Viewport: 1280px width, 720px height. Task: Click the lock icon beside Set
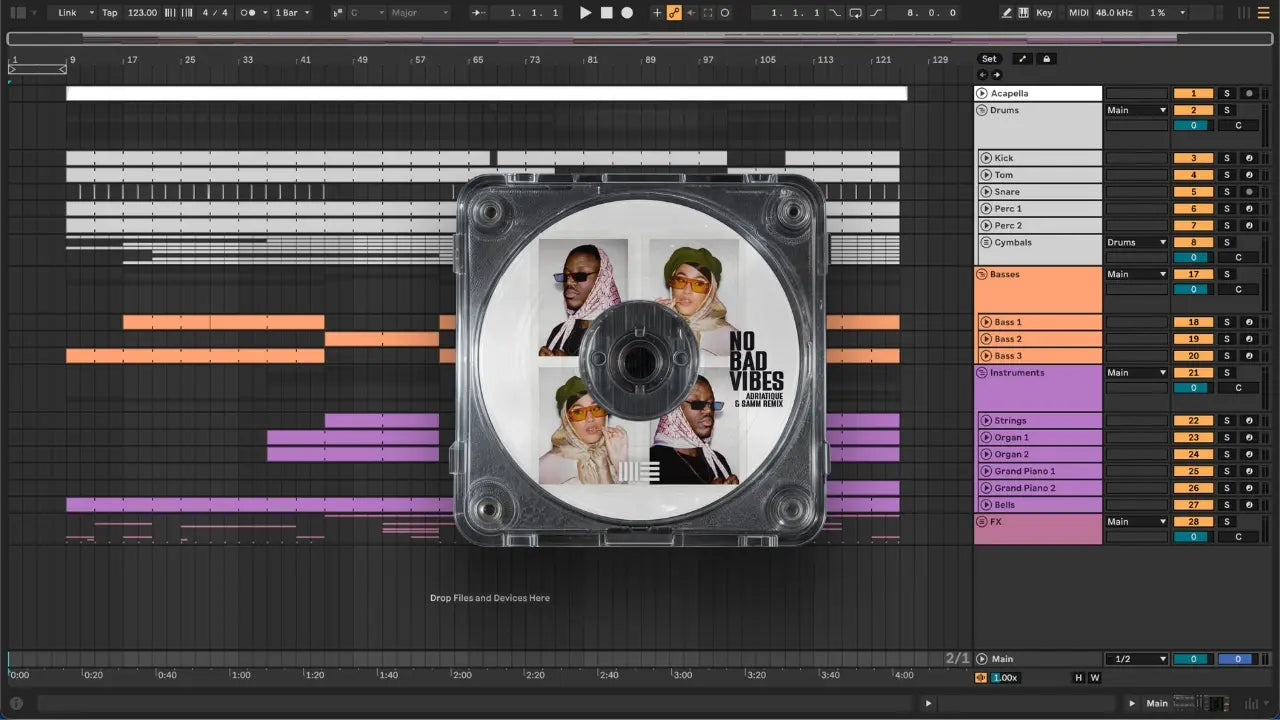[1047, 59]
